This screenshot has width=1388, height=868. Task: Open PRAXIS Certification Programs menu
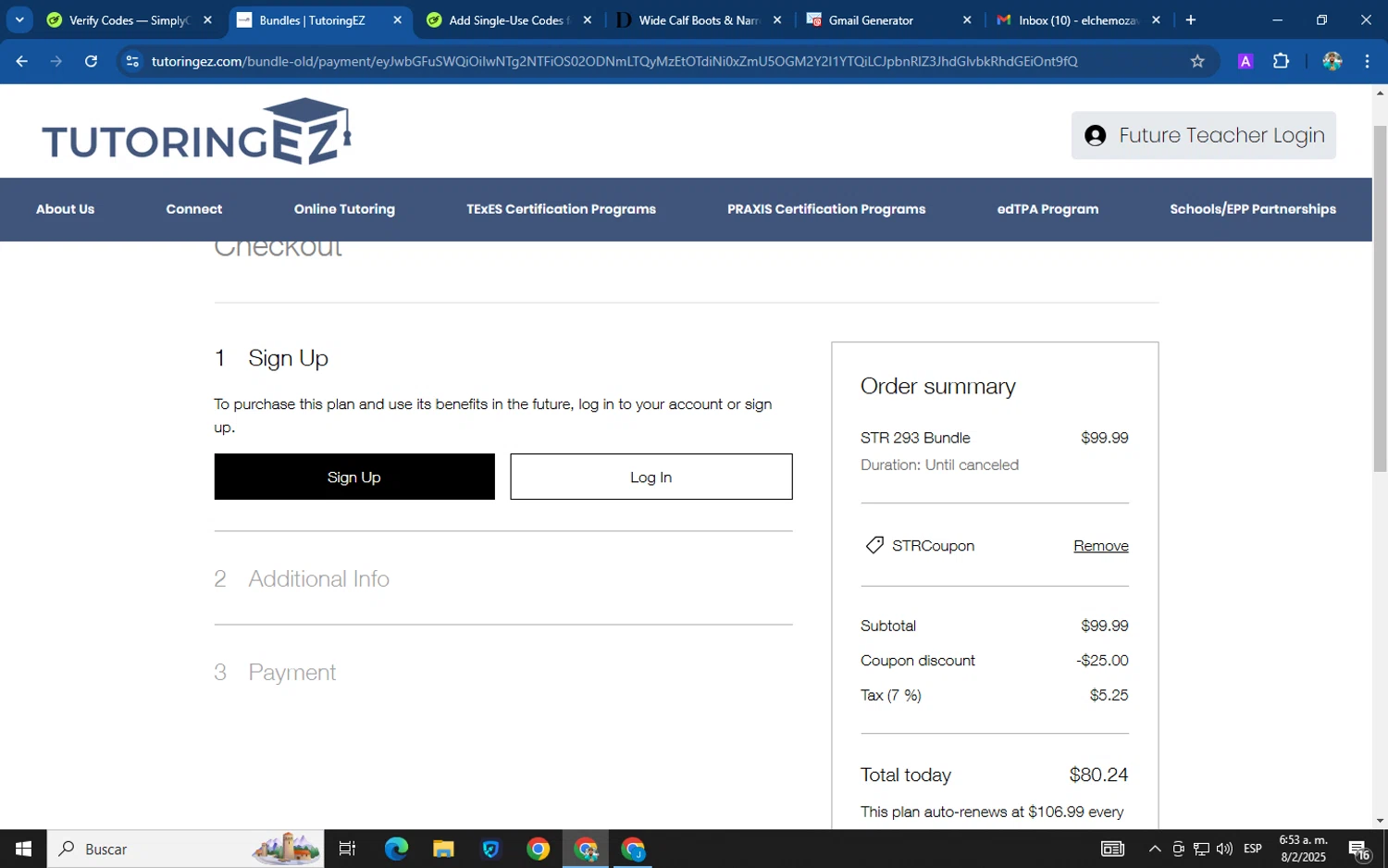coord(826,209)
